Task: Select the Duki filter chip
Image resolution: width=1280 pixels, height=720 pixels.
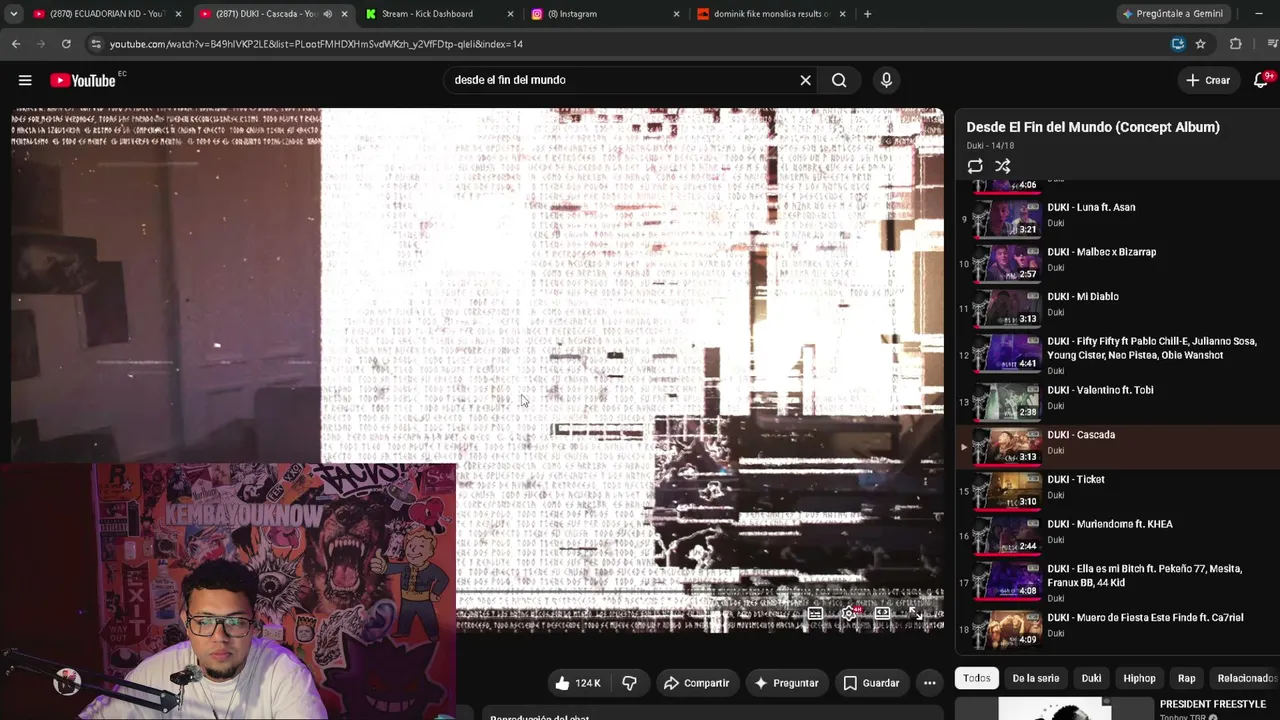Action: coord(1091,678)
